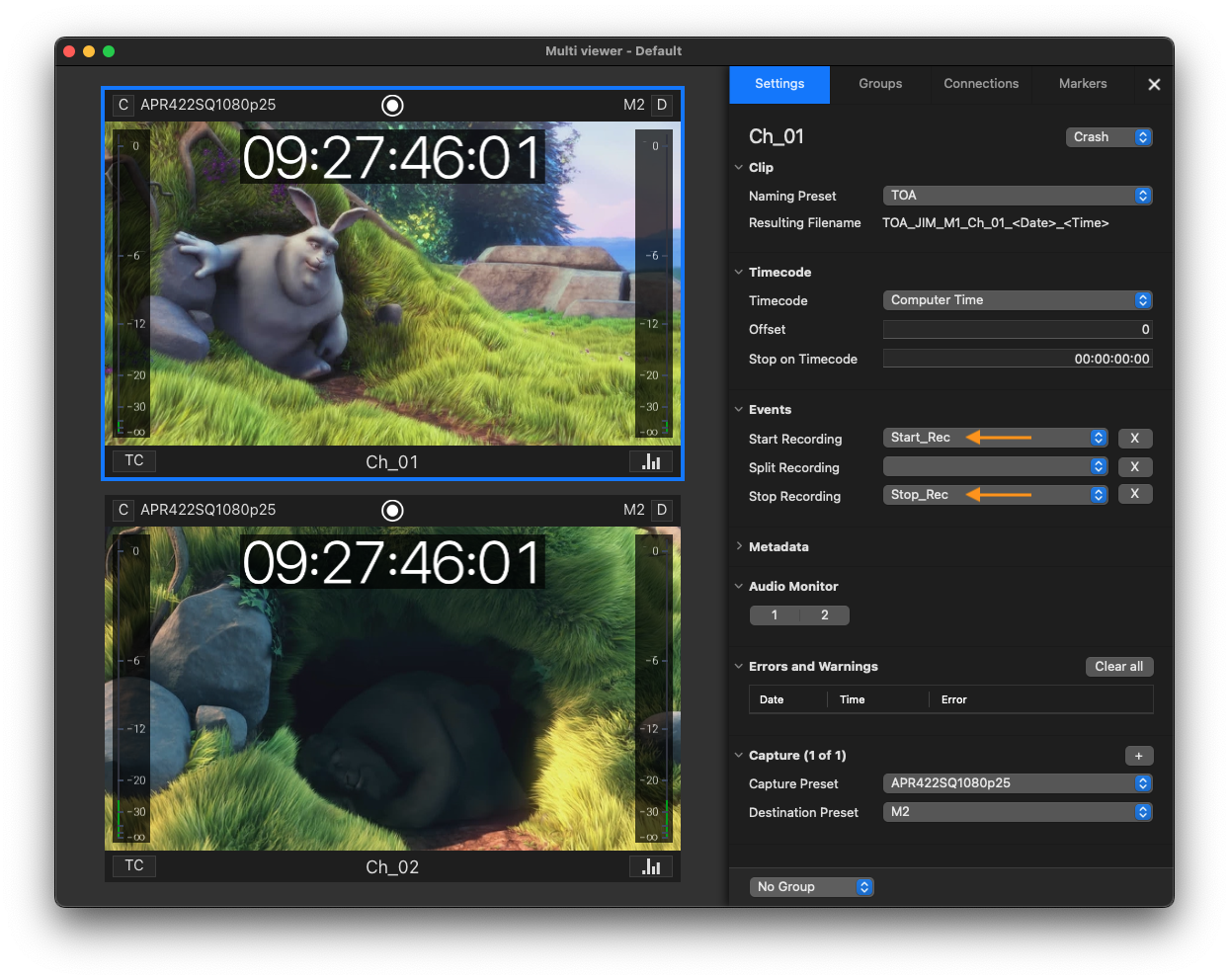Click the M2 destination label on Ch_01

(x=634, y=105)
